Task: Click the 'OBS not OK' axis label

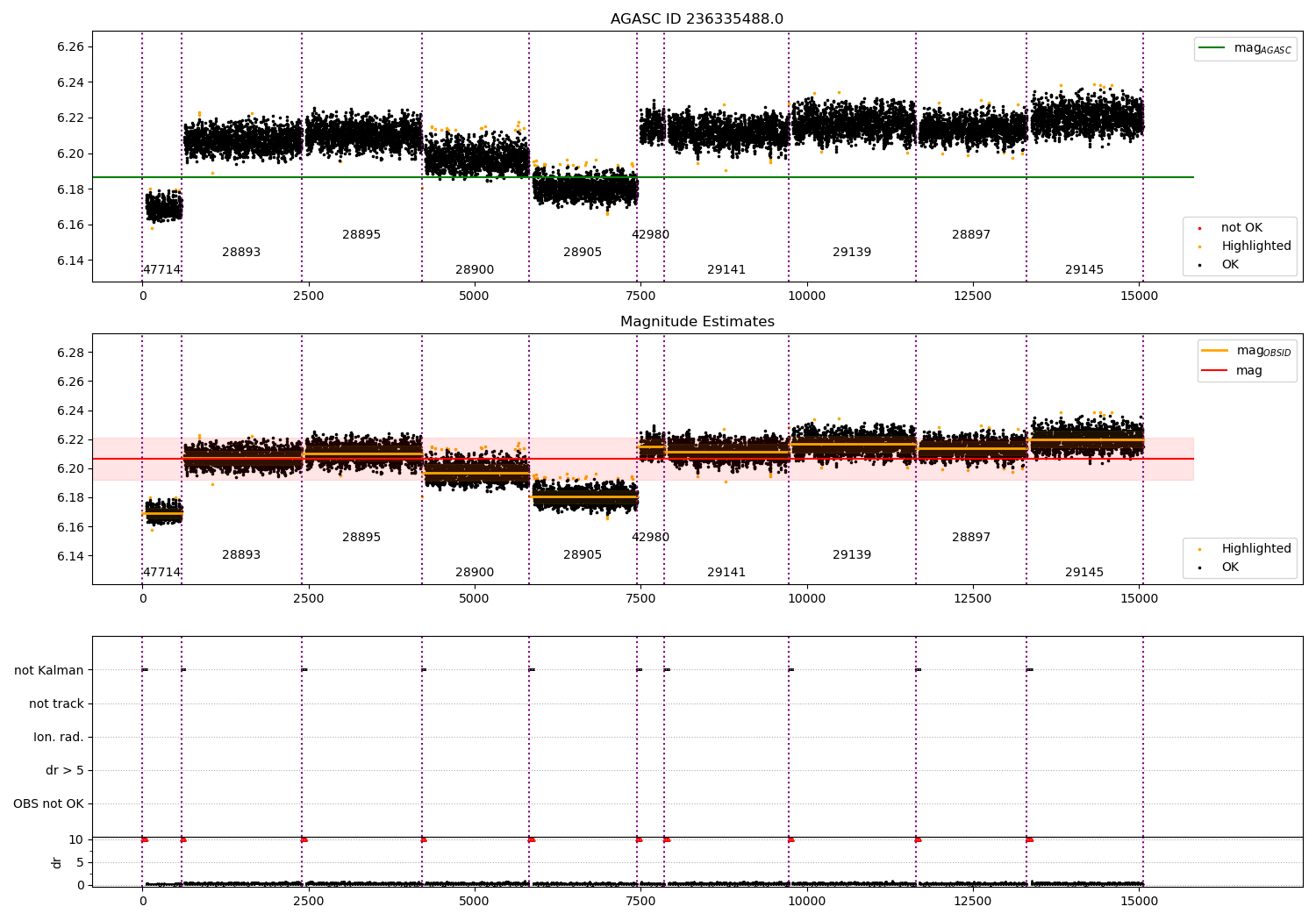Action: tap(48, 804)
